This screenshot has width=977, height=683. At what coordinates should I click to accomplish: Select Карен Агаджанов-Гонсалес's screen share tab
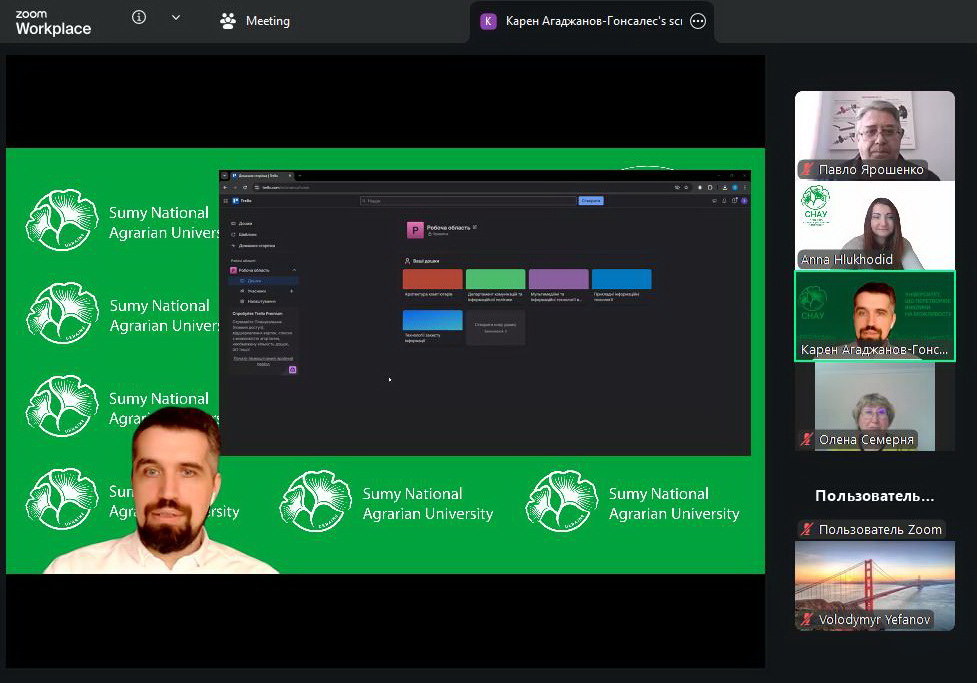592,21
